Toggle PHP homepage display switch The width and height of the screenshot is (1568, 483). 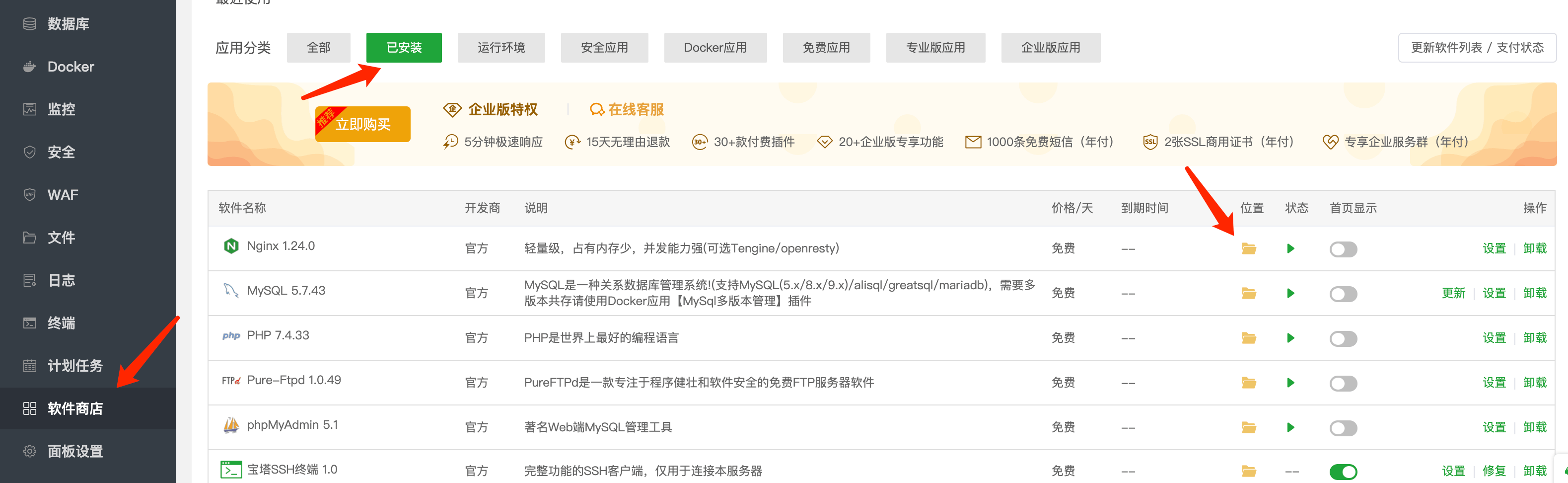[x=1343, y=339]
